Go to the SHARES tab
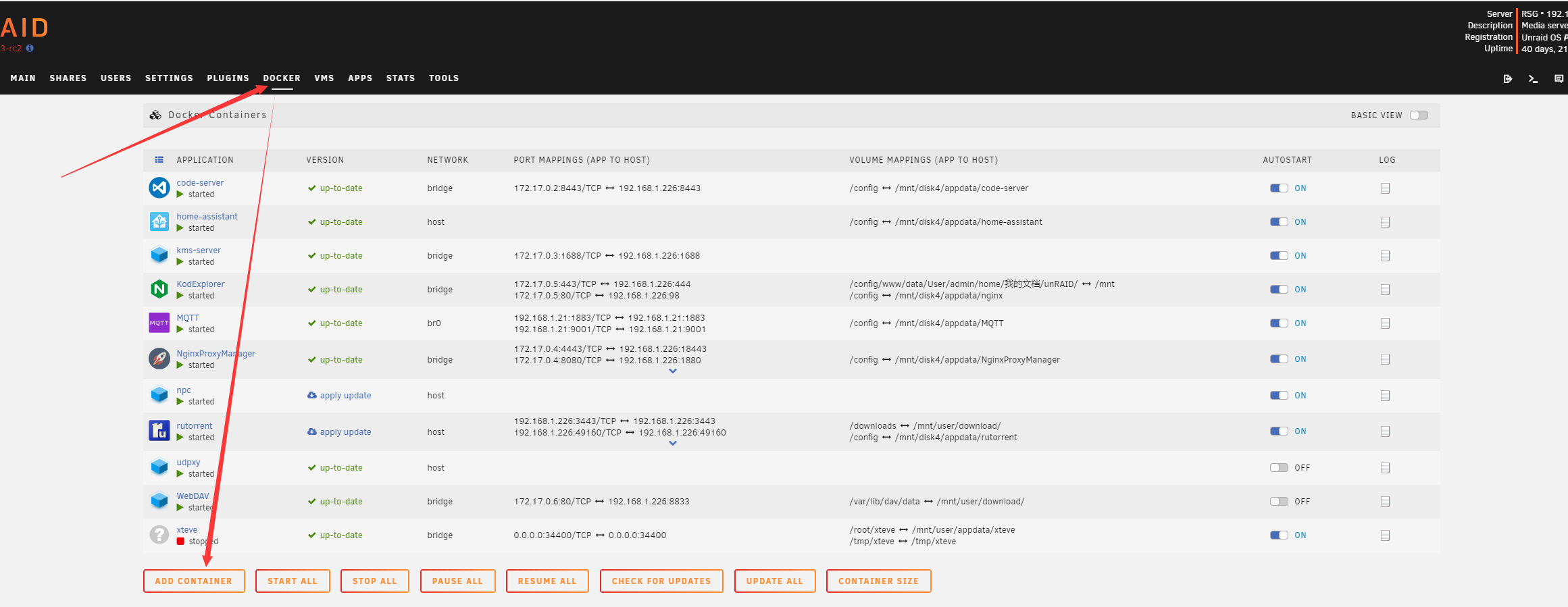The width and height of the screenshot is (1568, 607). coord(68,78)
